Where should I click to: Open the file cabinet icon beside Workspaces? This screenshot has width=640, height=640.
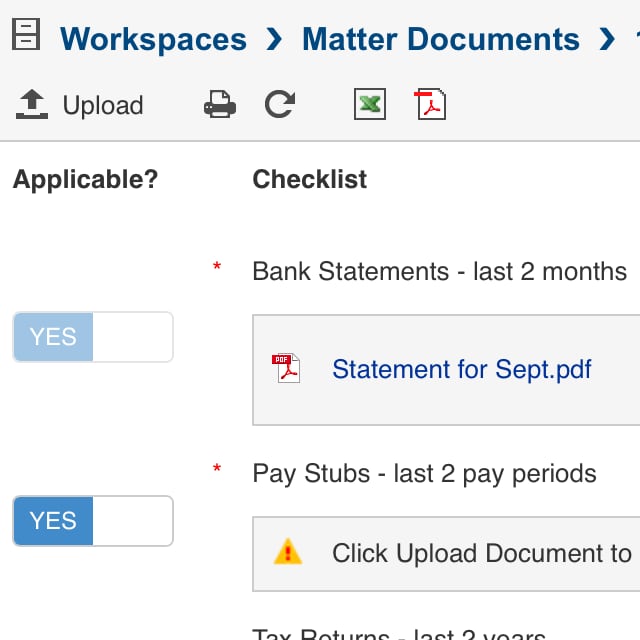25,35
